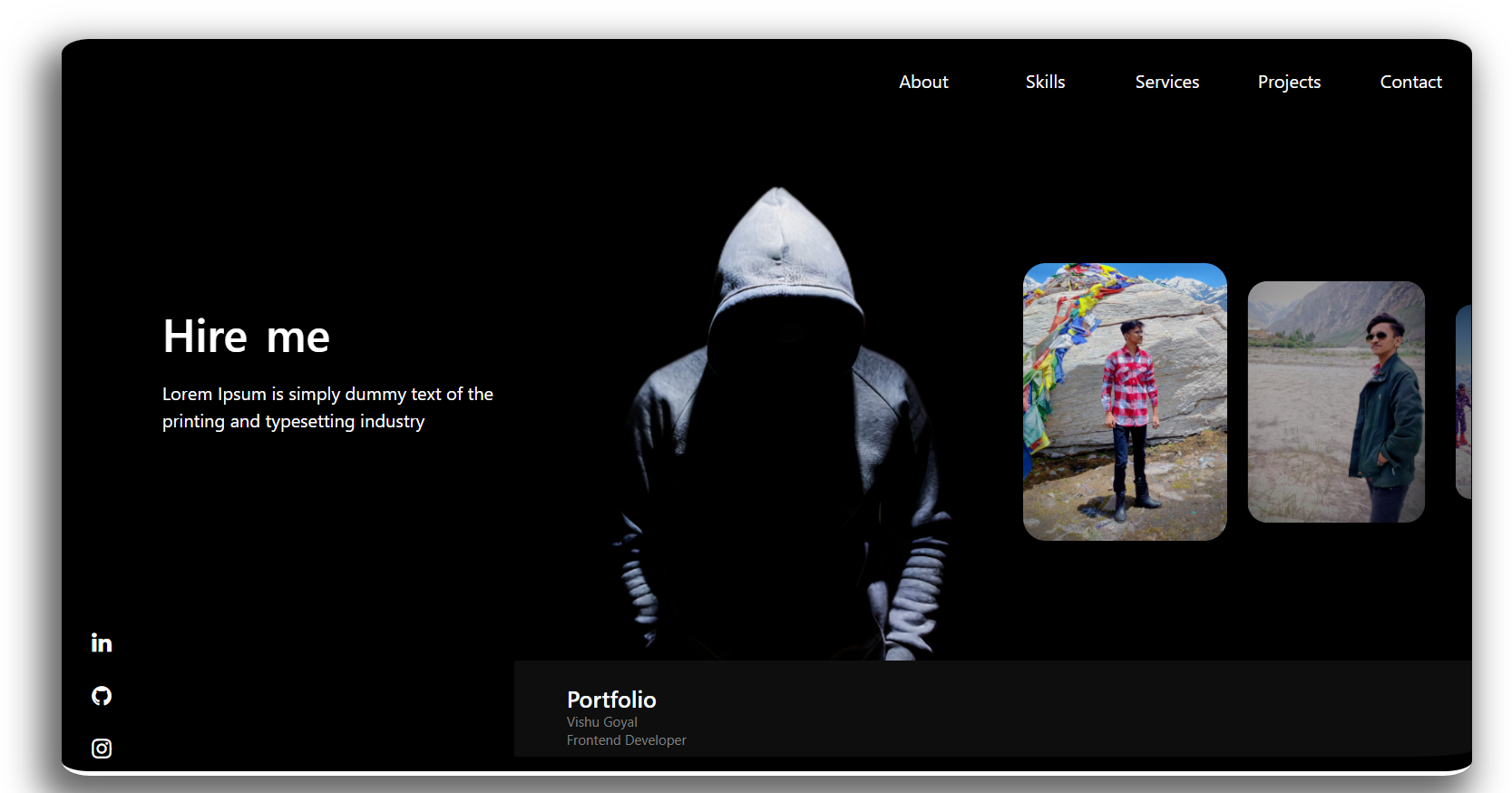Click the Lorem Ipsum description paragraph

pyautogui.click(x=327, y=407)
